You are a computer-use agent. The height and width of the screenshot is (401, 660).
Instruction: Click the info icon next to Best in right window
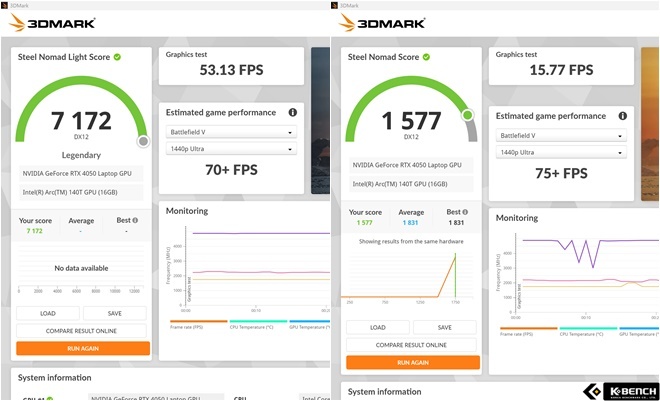(x=465, y=212)
